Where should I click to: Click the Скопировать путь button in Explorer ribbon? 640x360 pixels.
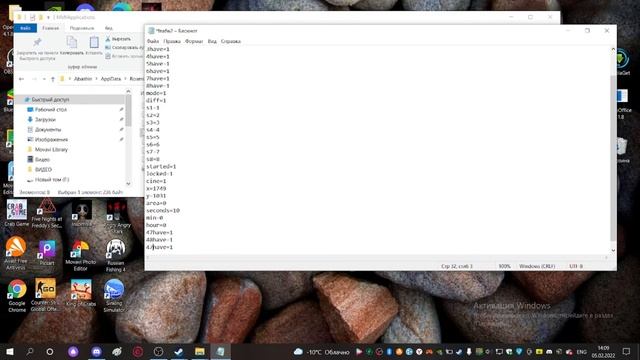click(124, 47)
